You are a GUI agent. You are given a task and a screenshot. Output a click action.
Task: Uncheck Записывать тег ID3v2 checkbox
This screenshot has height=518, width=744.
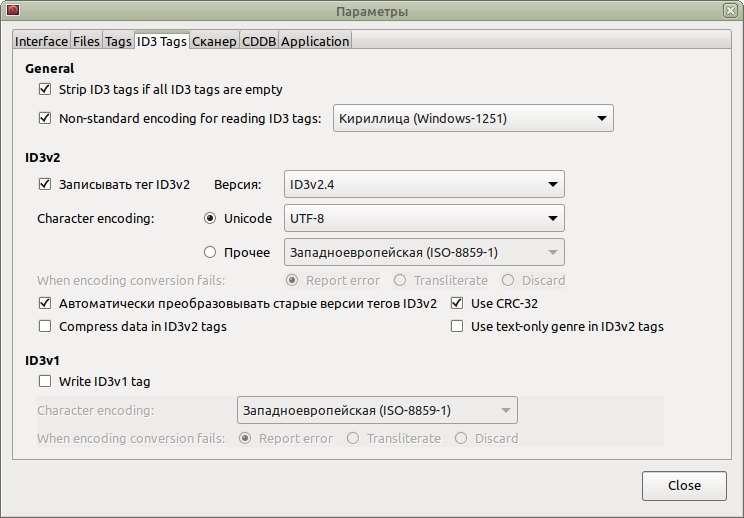pos(44,184)
